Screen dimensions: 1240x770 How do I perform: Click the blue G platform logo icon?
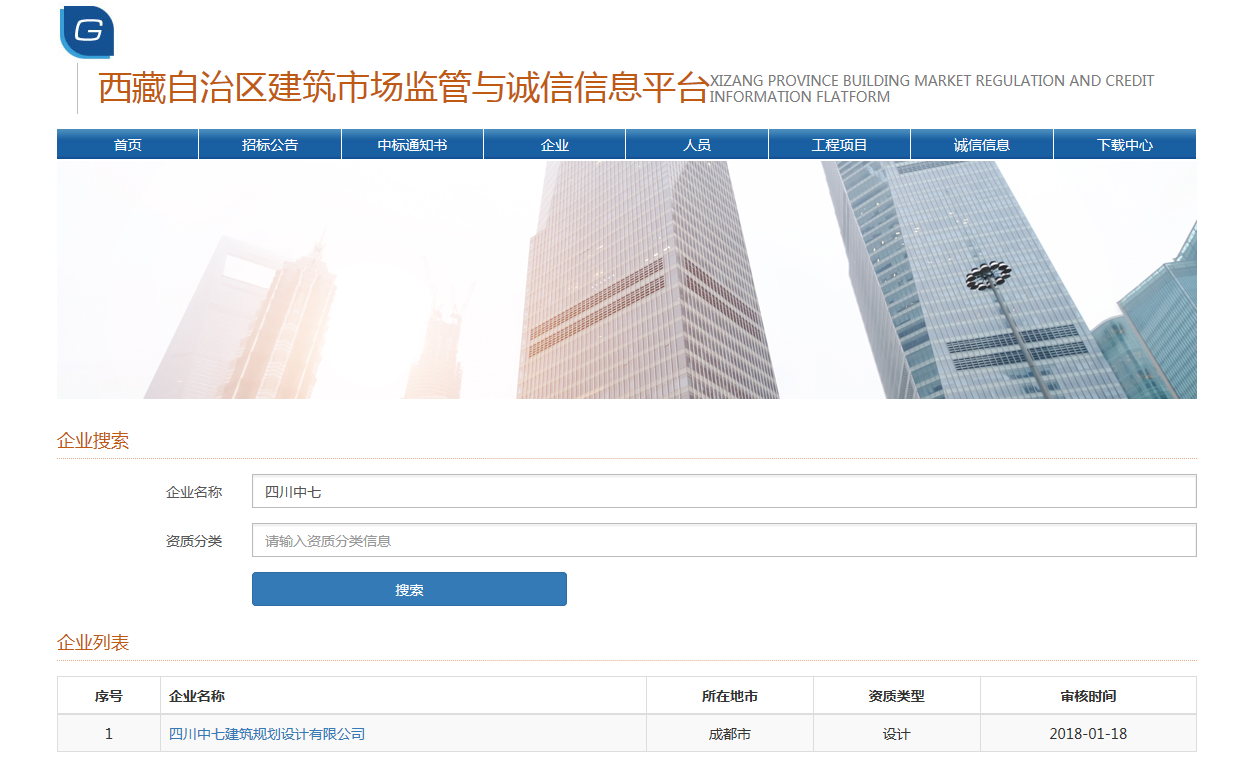pyautogui.click(x=86, y=31)
